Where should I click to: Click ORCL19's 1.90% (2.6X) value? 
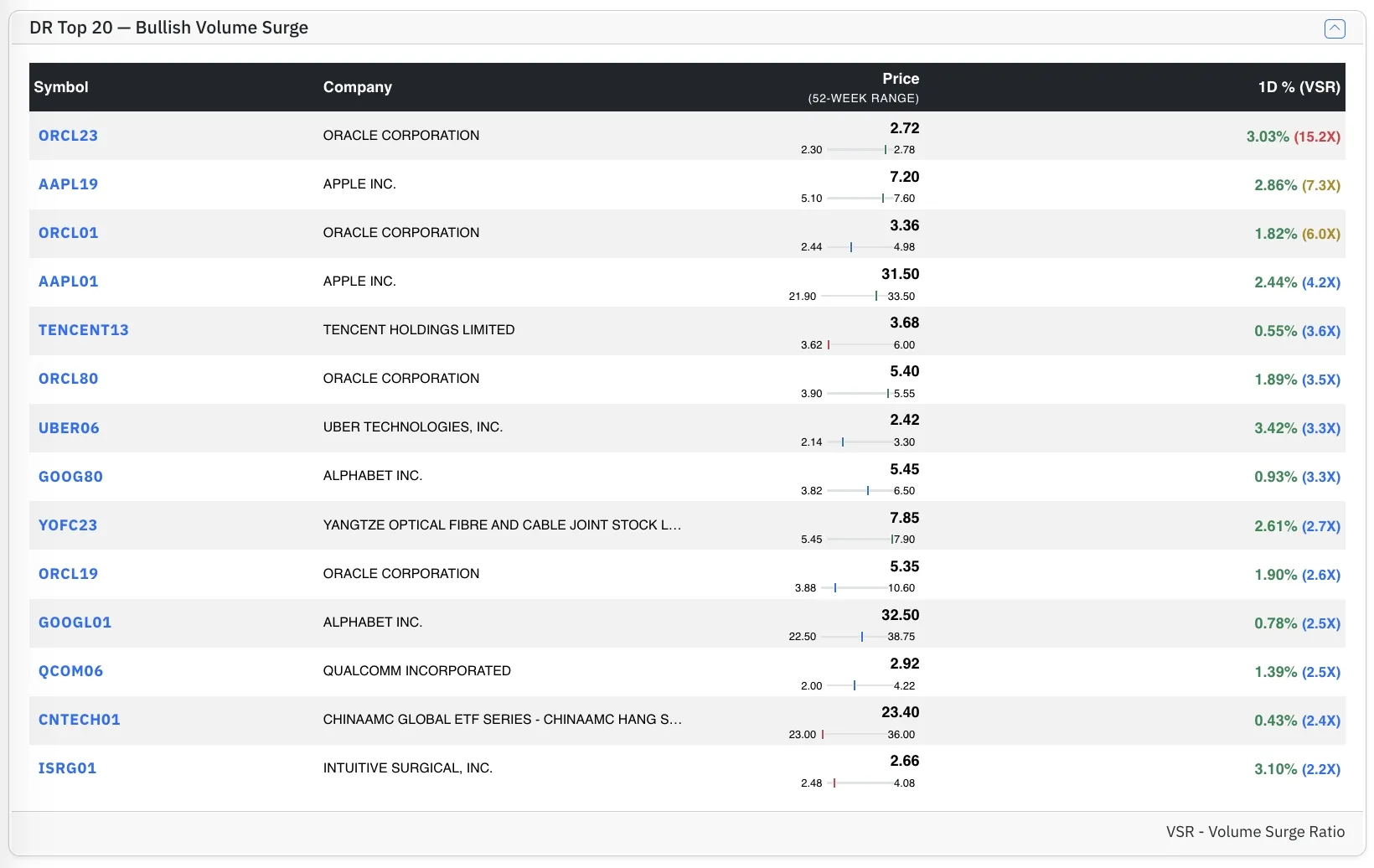coord(1297,575)
